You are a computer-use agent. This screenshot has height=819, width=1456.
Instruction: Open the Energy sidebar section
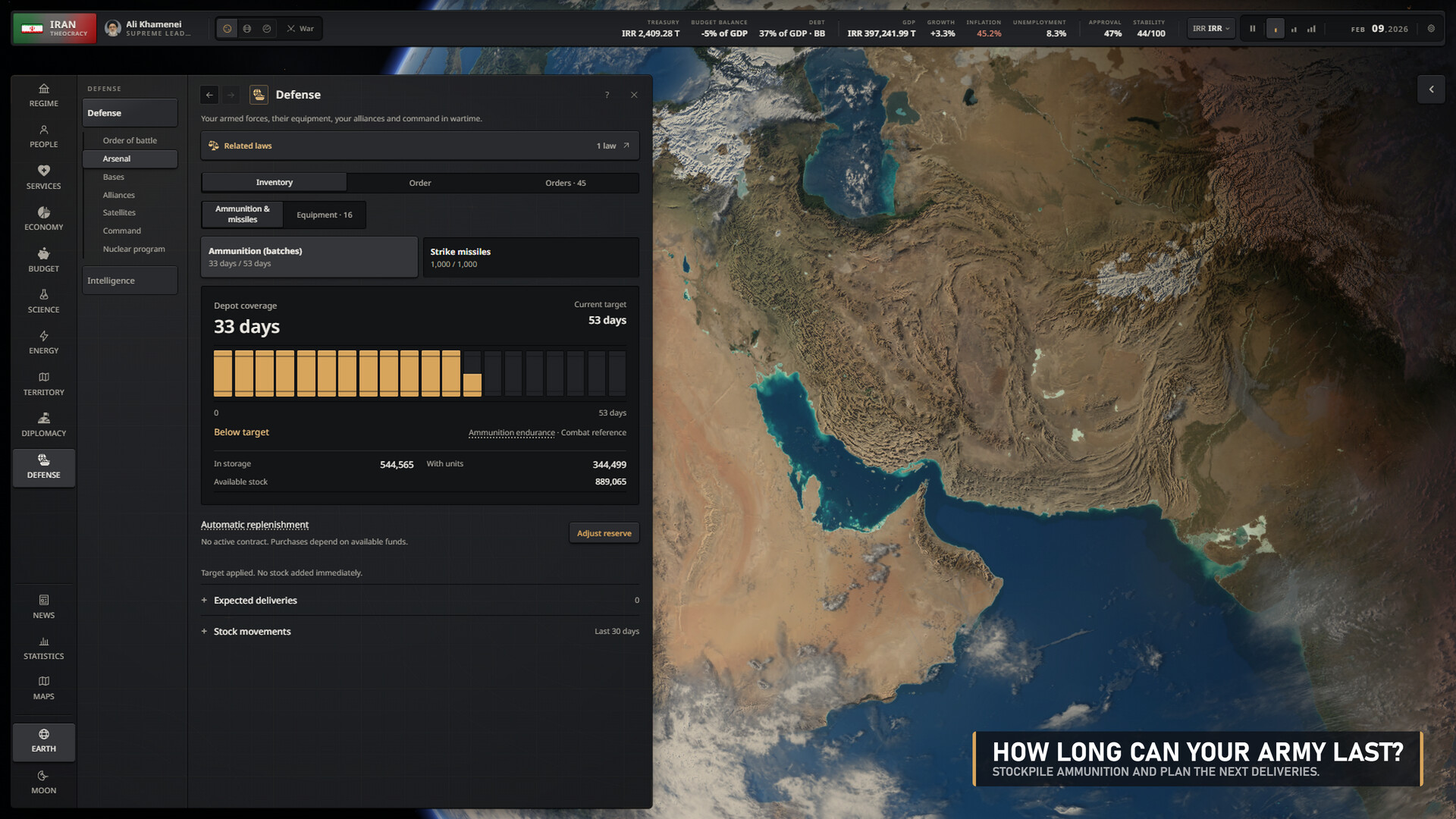click(x=43, y=343)
